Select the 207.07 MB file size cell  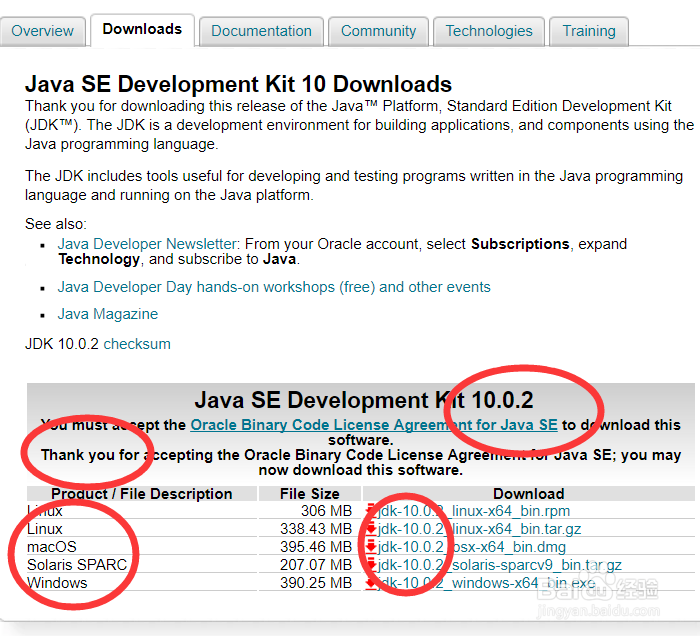point(316,565)
